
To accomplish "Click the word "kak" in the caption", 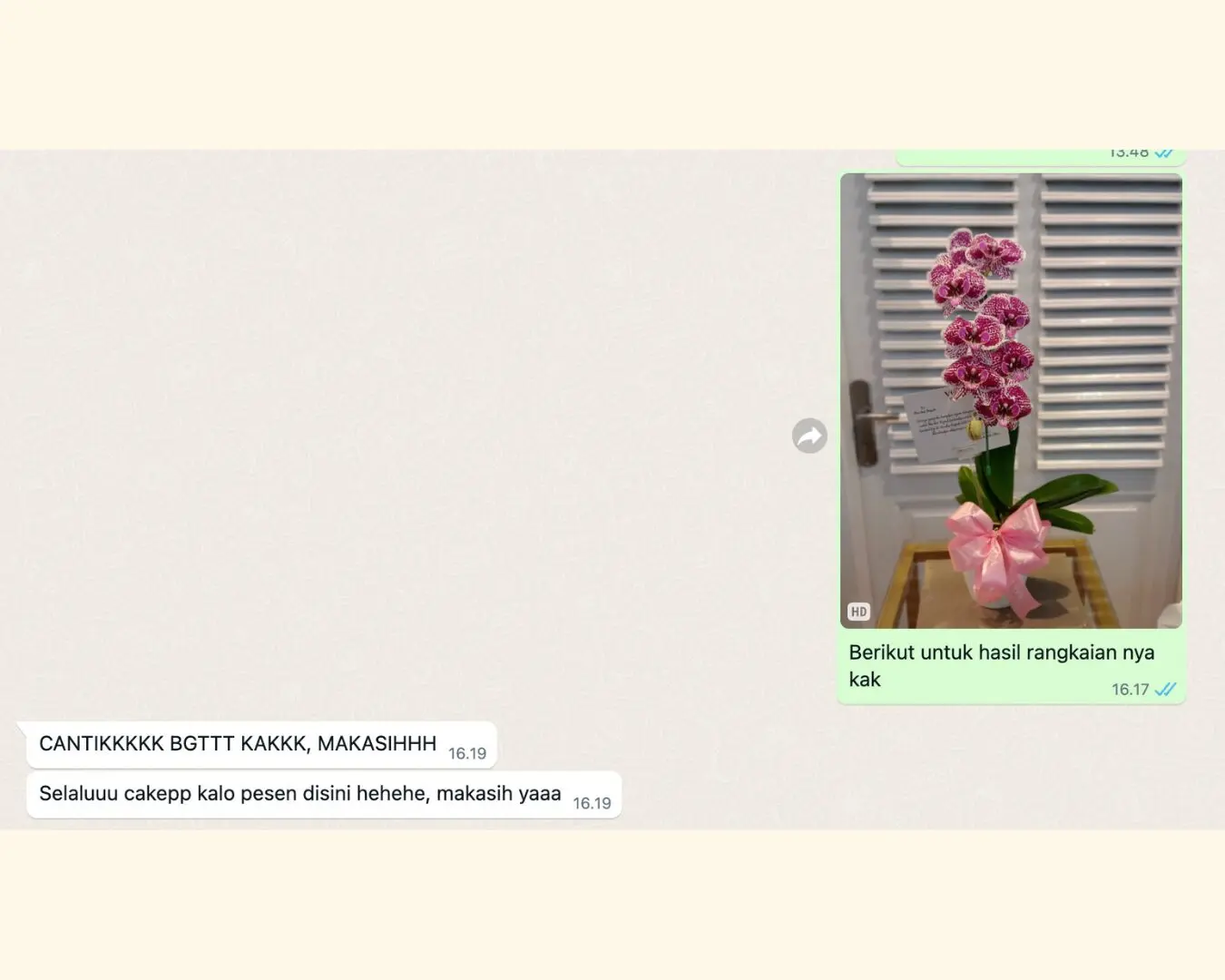I will click(865, 680).
